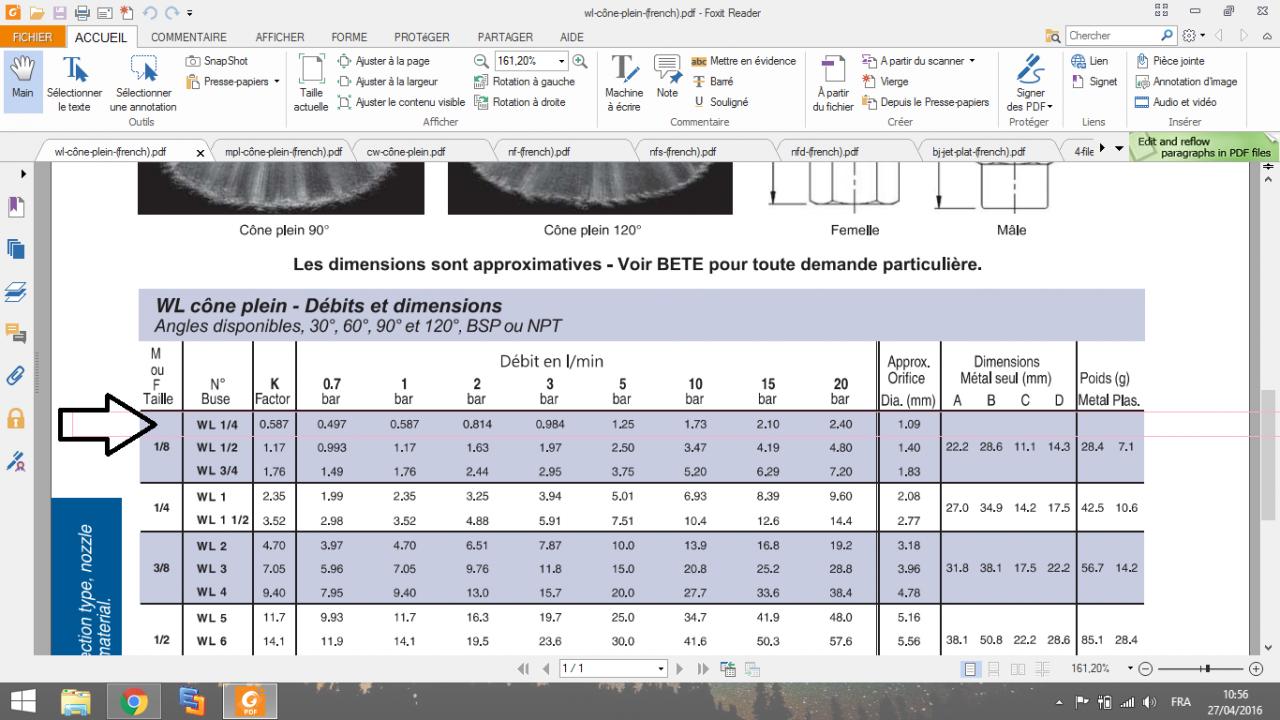The width and height of the screenshot is (1280, 720).
Task: Click the Chercher search field
Action: (1113, 36)
